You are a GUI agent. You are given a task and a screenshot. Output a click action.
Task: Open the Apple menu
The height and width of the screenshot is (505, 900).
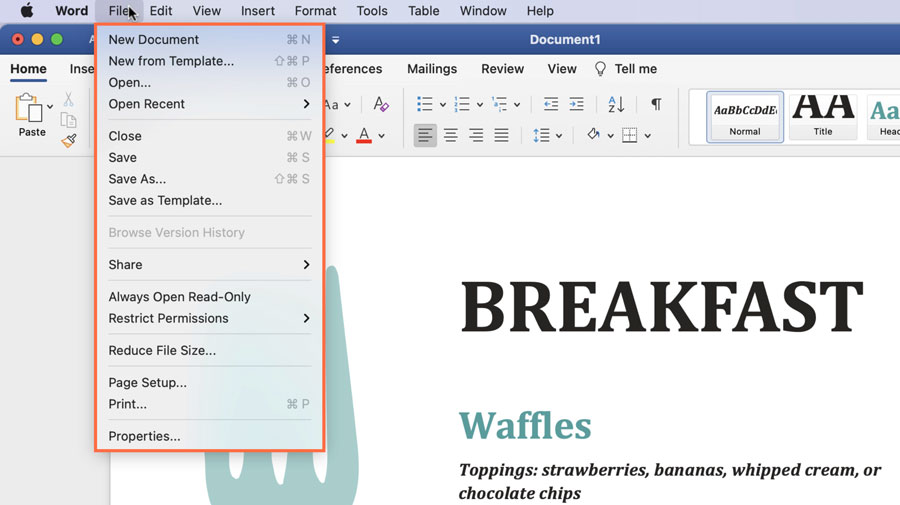(x=26, y=10)
